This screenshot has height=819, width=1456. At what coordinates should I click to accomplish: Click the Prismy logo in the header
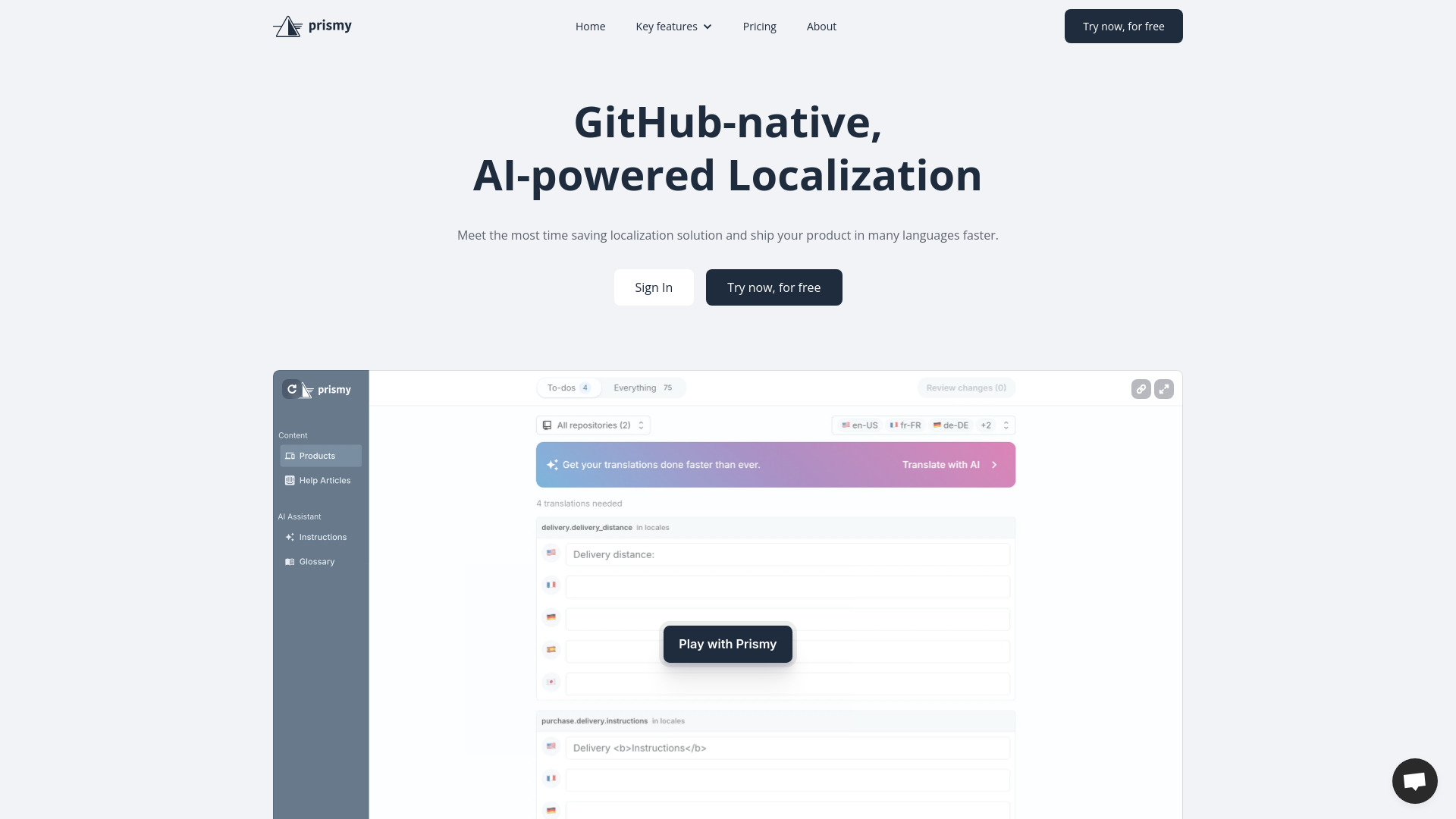[x=312, y=26]
